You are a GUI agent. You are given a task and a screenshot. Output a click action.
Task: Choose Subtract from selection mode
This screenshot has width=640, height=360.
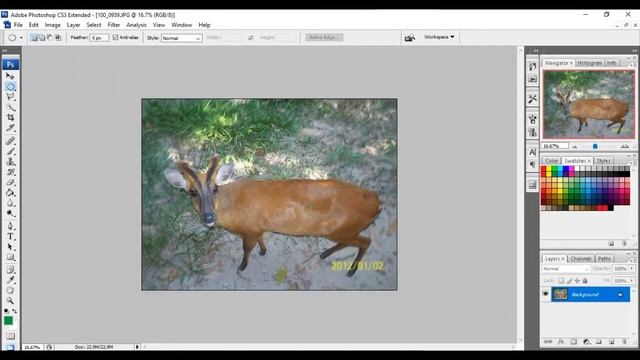pyautogui.click(x=50, y=38)
